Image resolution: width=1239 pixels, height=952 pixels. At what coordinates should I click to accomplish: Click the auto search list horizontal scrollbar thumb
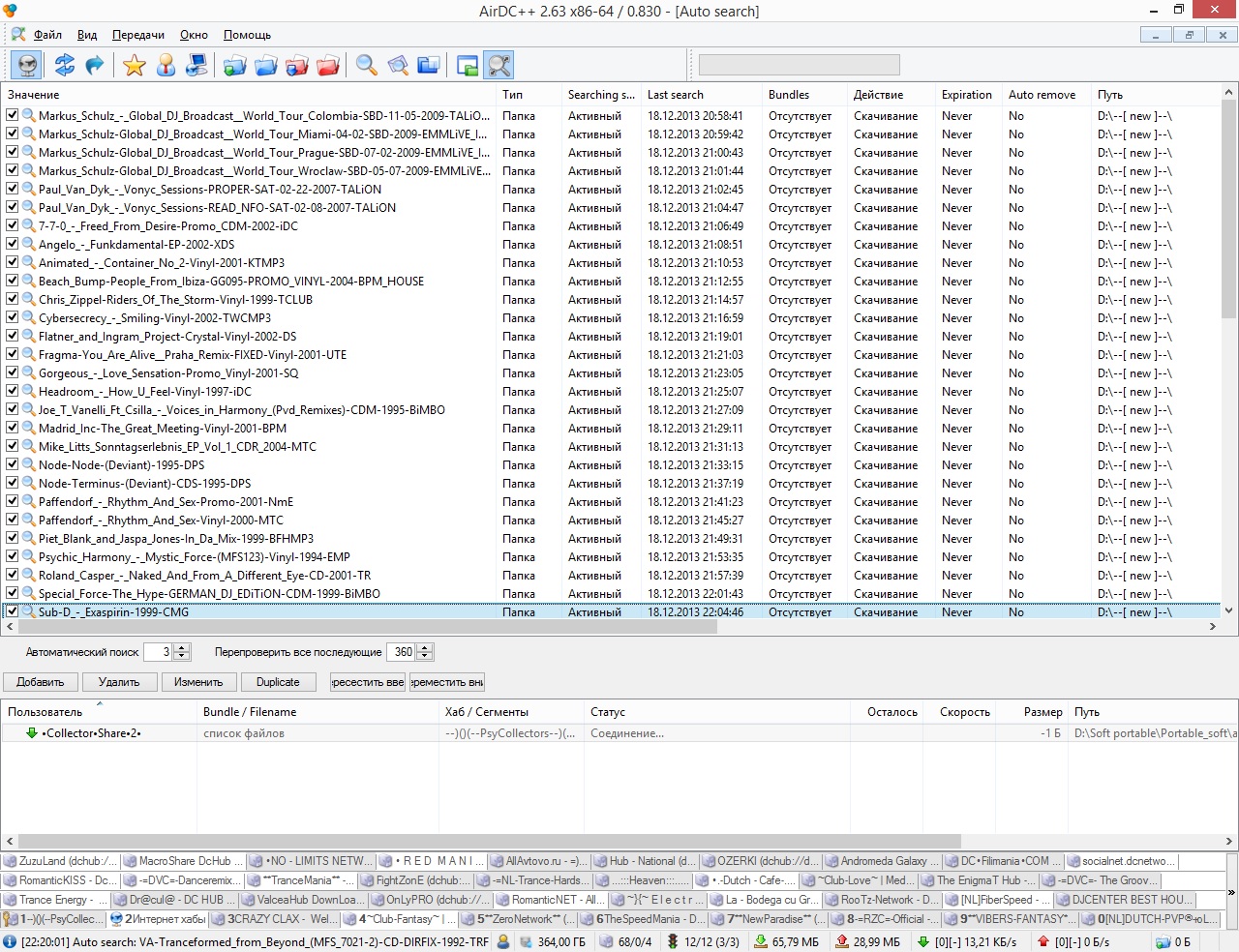pyautogui.click(x=367, y=627)
